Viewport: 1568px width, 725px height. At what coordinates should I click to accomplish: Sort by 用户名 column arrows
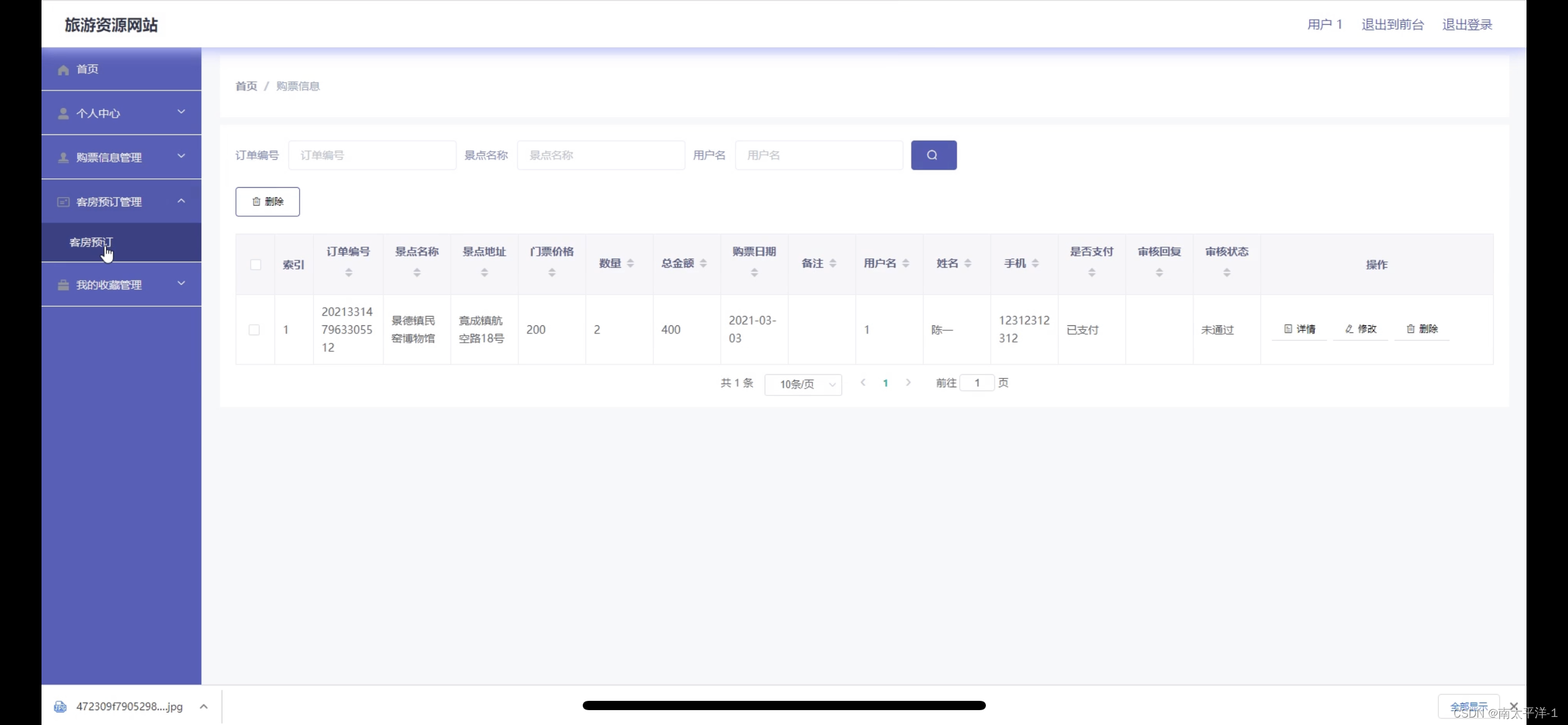[906, 263]
